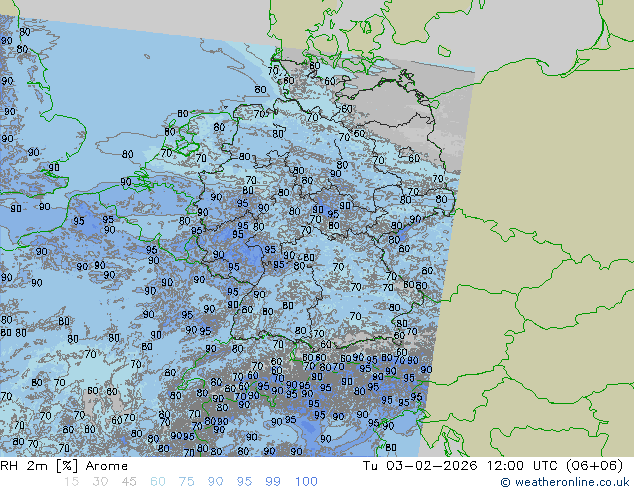Click the legend value 95
The height and width of the screenshot is (490, 634).
click(244, 482)
